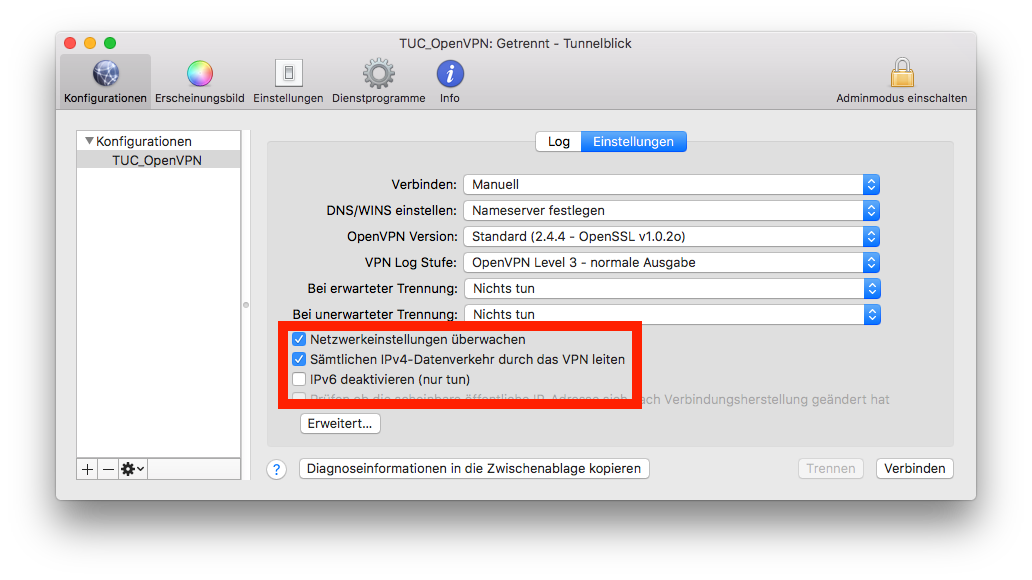Open the Info toolbar icon

[x=450, y=81]
